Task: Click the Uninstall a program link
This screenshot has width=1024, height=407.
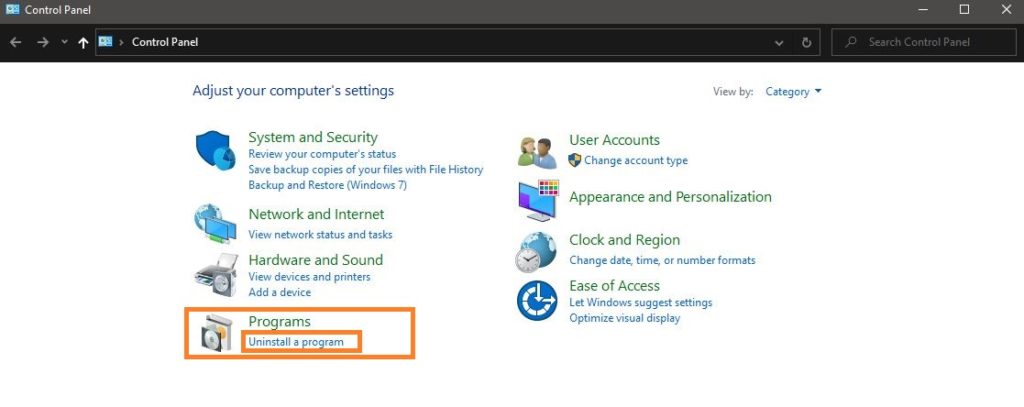Action: coord(296,342)
